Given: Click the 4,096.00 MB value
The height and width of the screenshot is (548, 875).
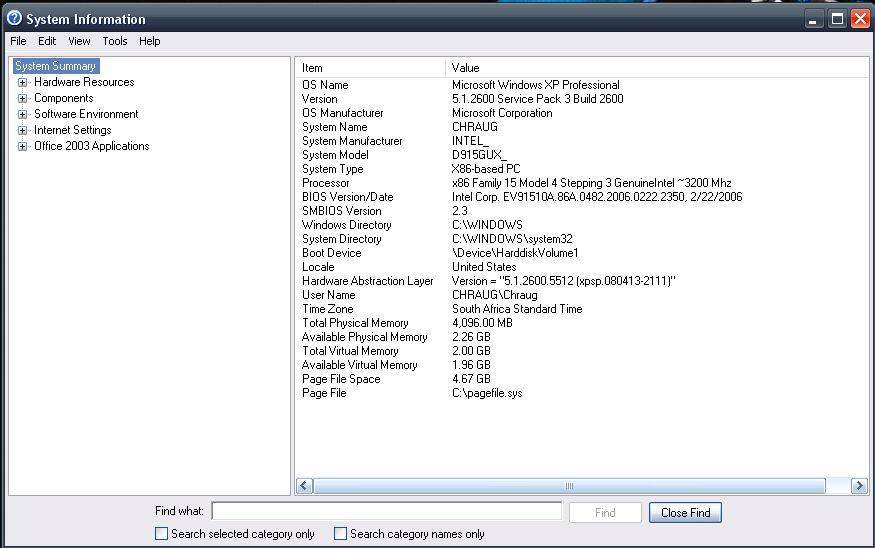Looking at the screenshot, I should 482,323.
